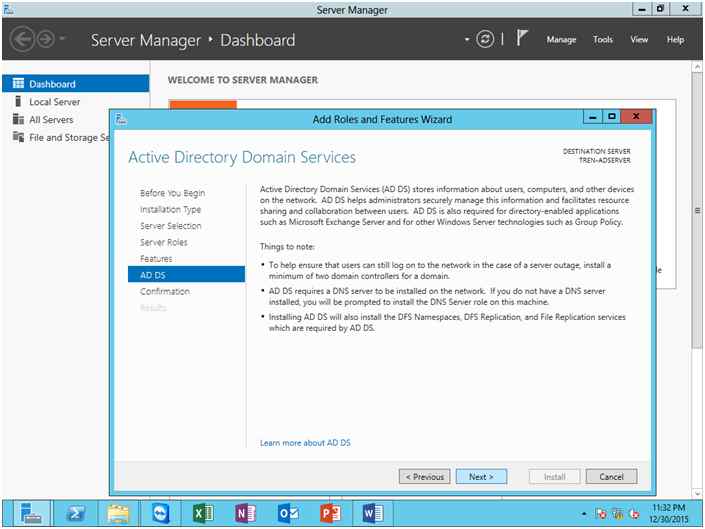705x529 pixels.
Task: Click scrollbar up arrow in Server Manager
Action: click(x=697, y=67)
